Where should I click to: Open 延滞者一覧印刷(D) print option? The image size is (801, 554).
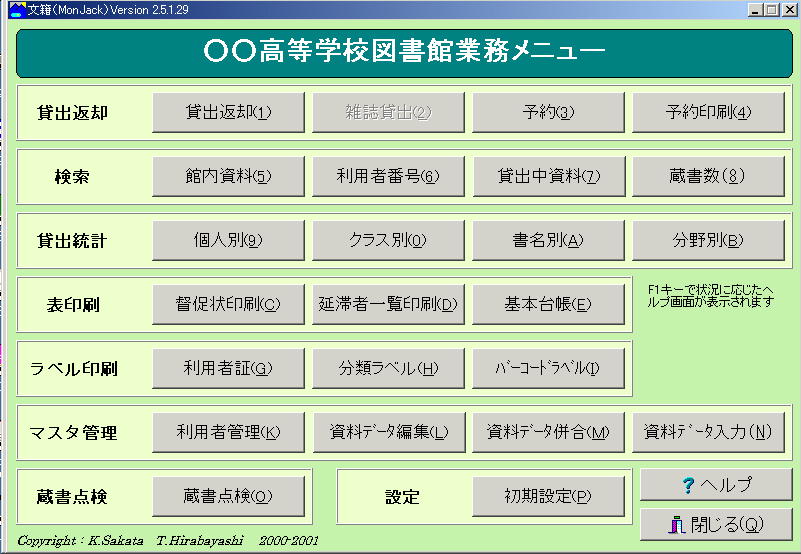click(388, 304)
